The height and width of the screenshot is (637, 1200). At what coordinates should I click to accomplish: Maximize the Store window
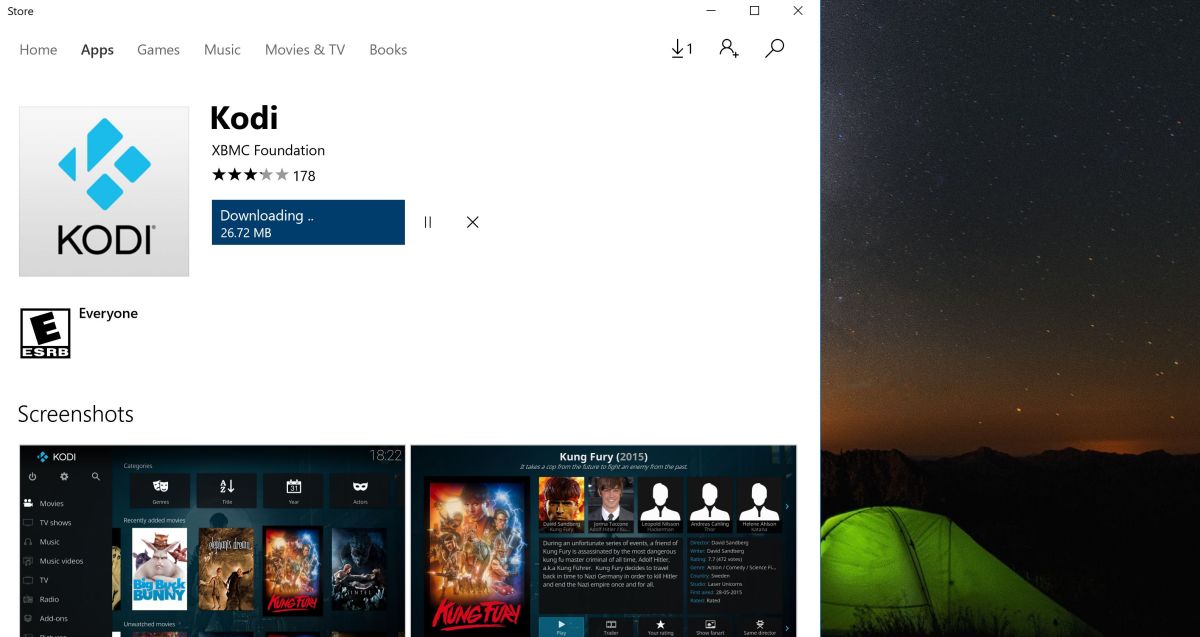(755, 11)
